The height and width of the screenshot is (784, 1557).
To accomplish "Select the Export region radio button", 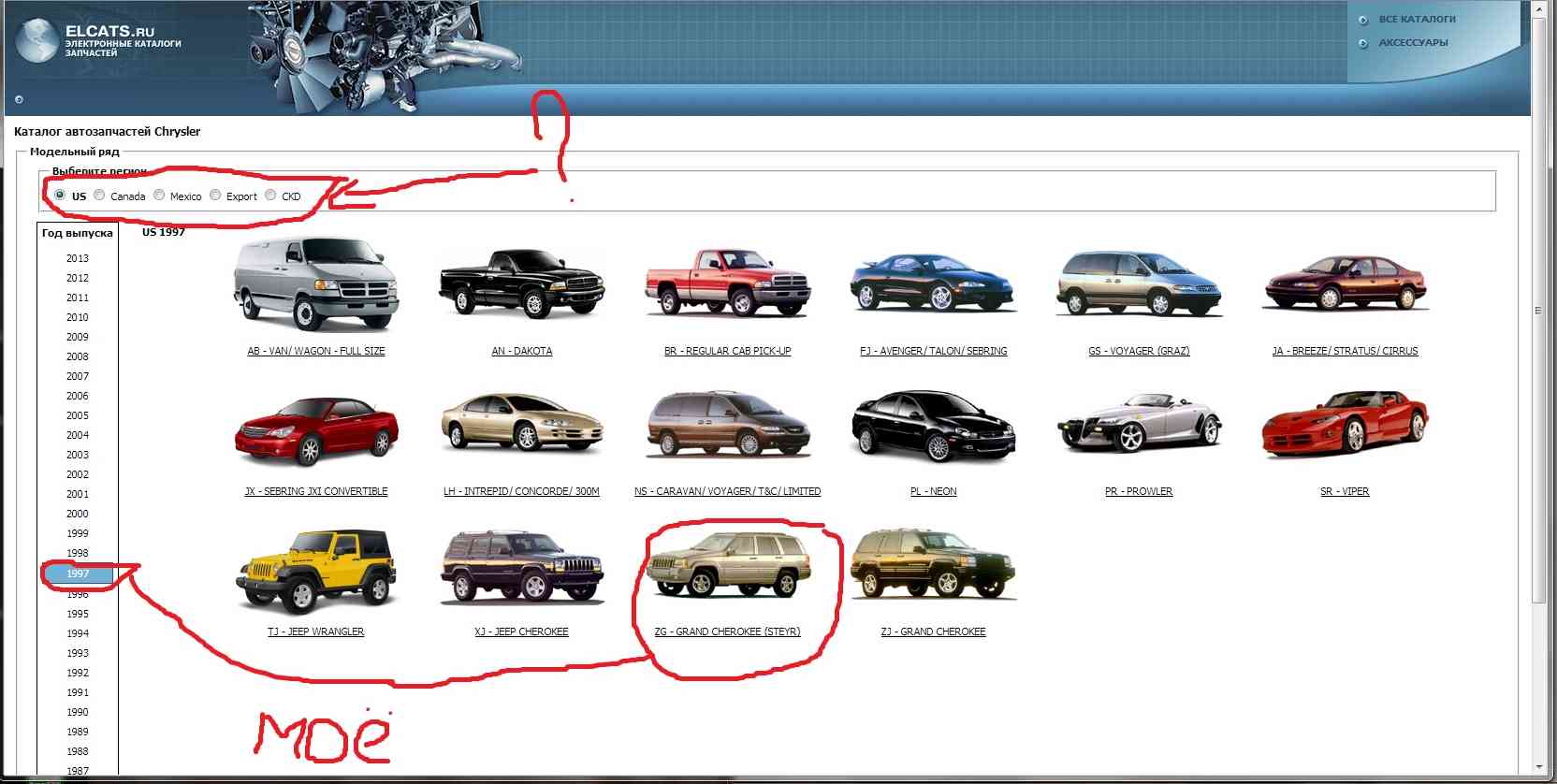I will [215, 196].
